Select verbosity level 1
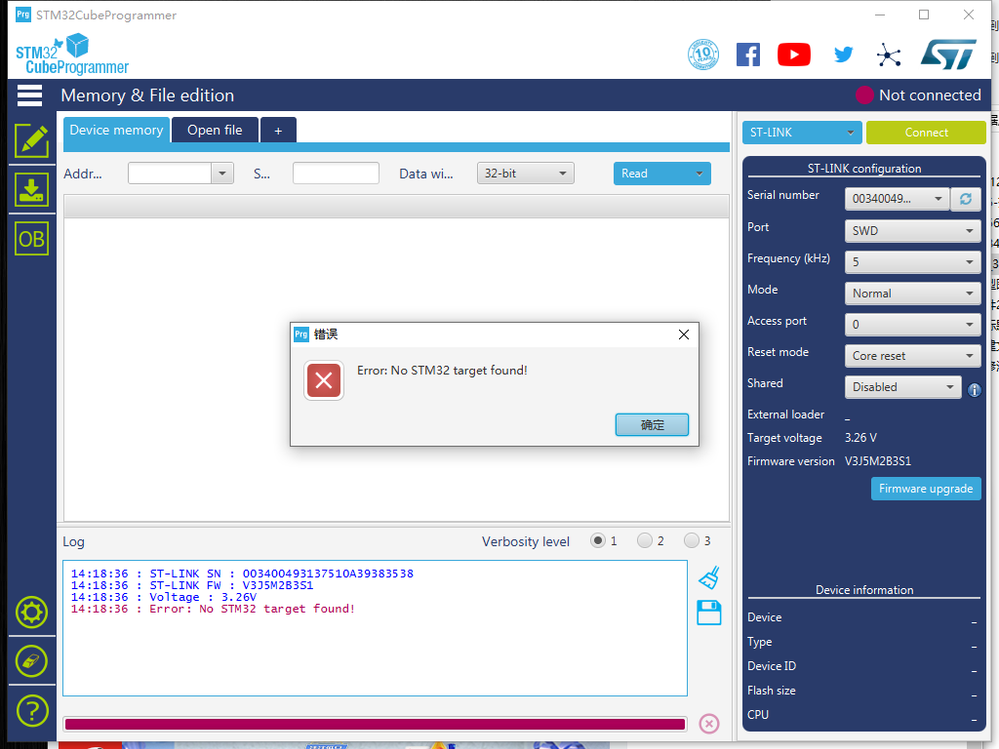Viewport: 999px width, 749px height. (598, 541)
